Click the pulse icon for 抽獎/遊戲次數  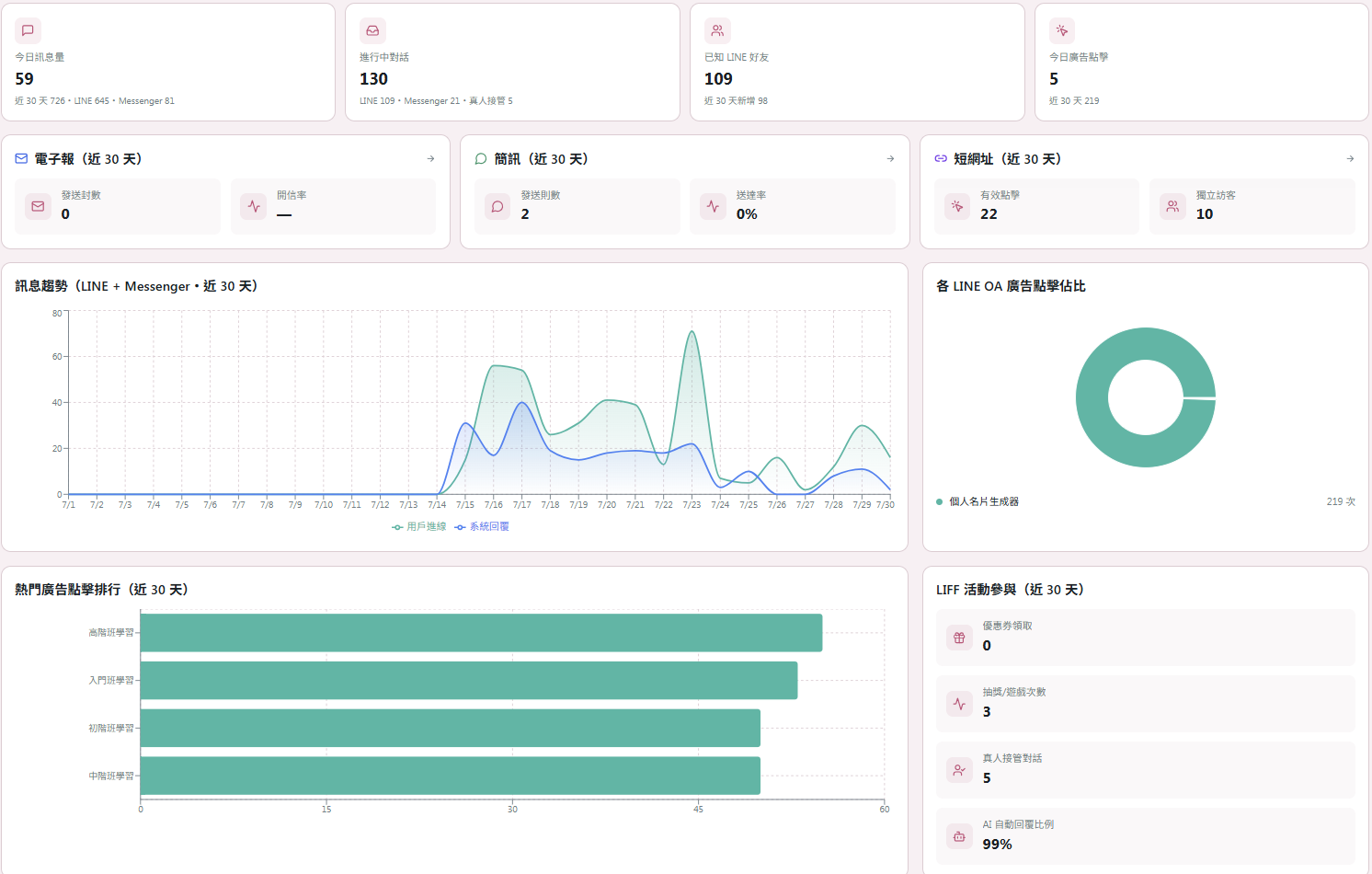coord(959,704)
